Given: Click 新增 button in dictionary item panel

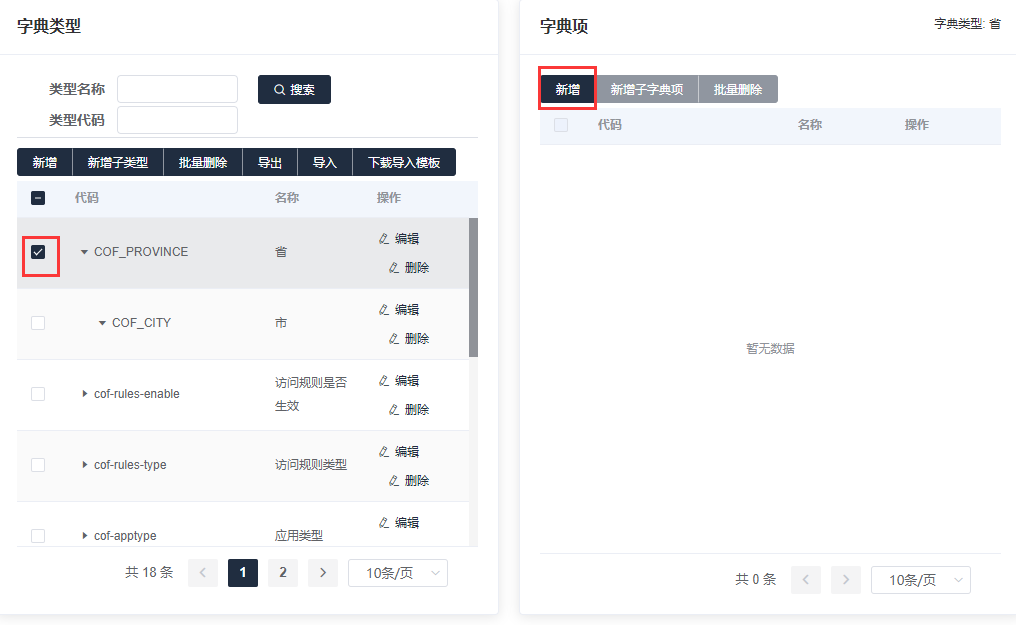Looking at the screenshot, I should pos(568,89).
